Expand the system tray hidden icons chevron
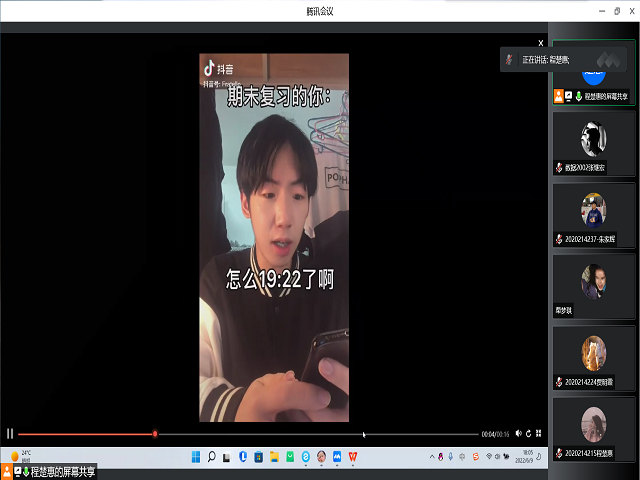The height and width of the screenshot is (480, 640). pyautogui.click(x=432, y=457)
